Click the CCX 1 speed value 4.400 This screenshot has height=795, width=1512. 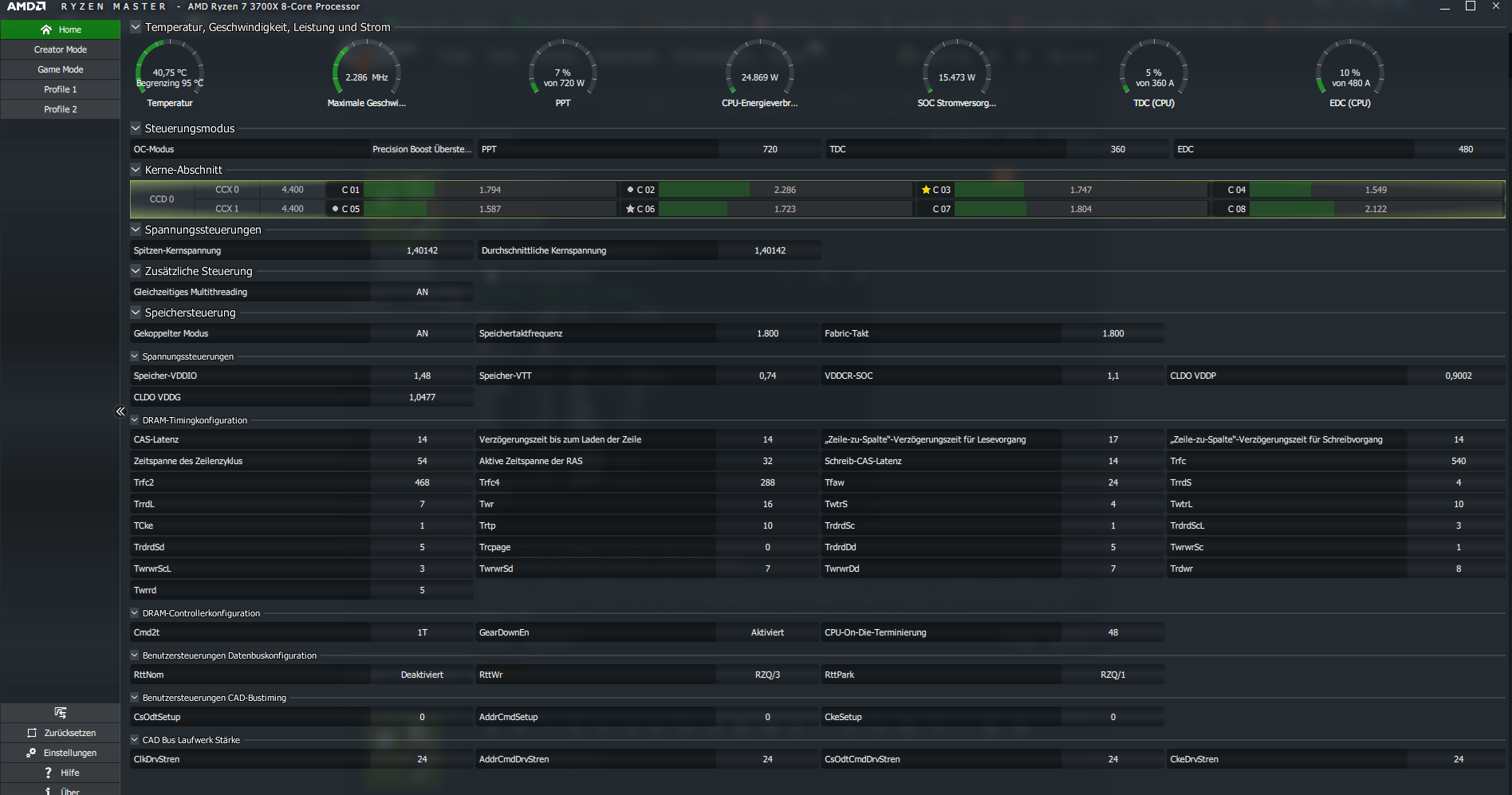tap(293, 209)
